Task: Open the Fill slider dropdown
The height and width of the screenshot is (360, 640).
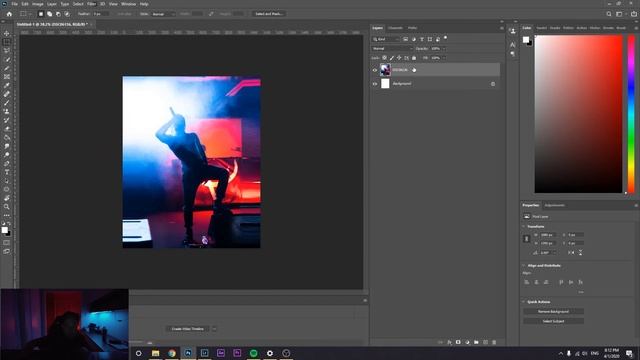Action: tap(444, 58)
